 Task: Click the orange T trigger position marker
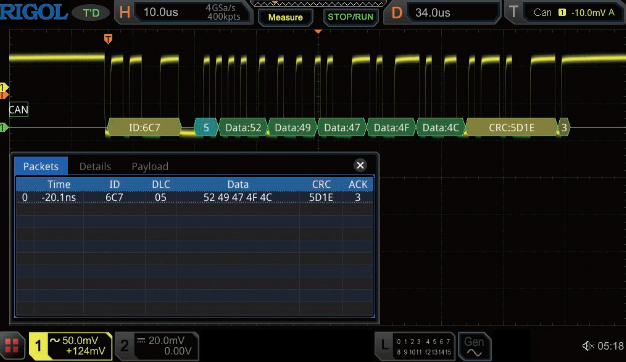click(x=108, y=39)
